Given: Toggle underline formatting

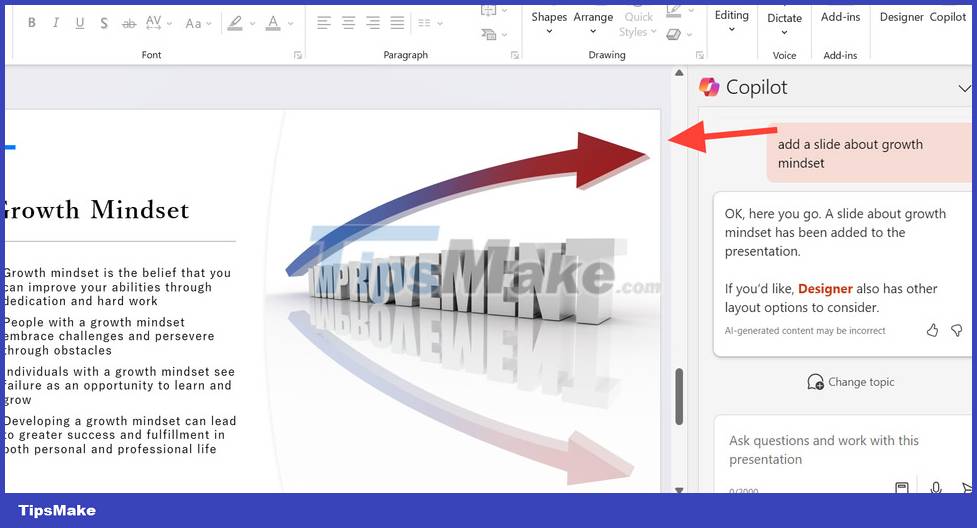Looking at the screenshot, I should pyautogui.click(x=80, y=23).
